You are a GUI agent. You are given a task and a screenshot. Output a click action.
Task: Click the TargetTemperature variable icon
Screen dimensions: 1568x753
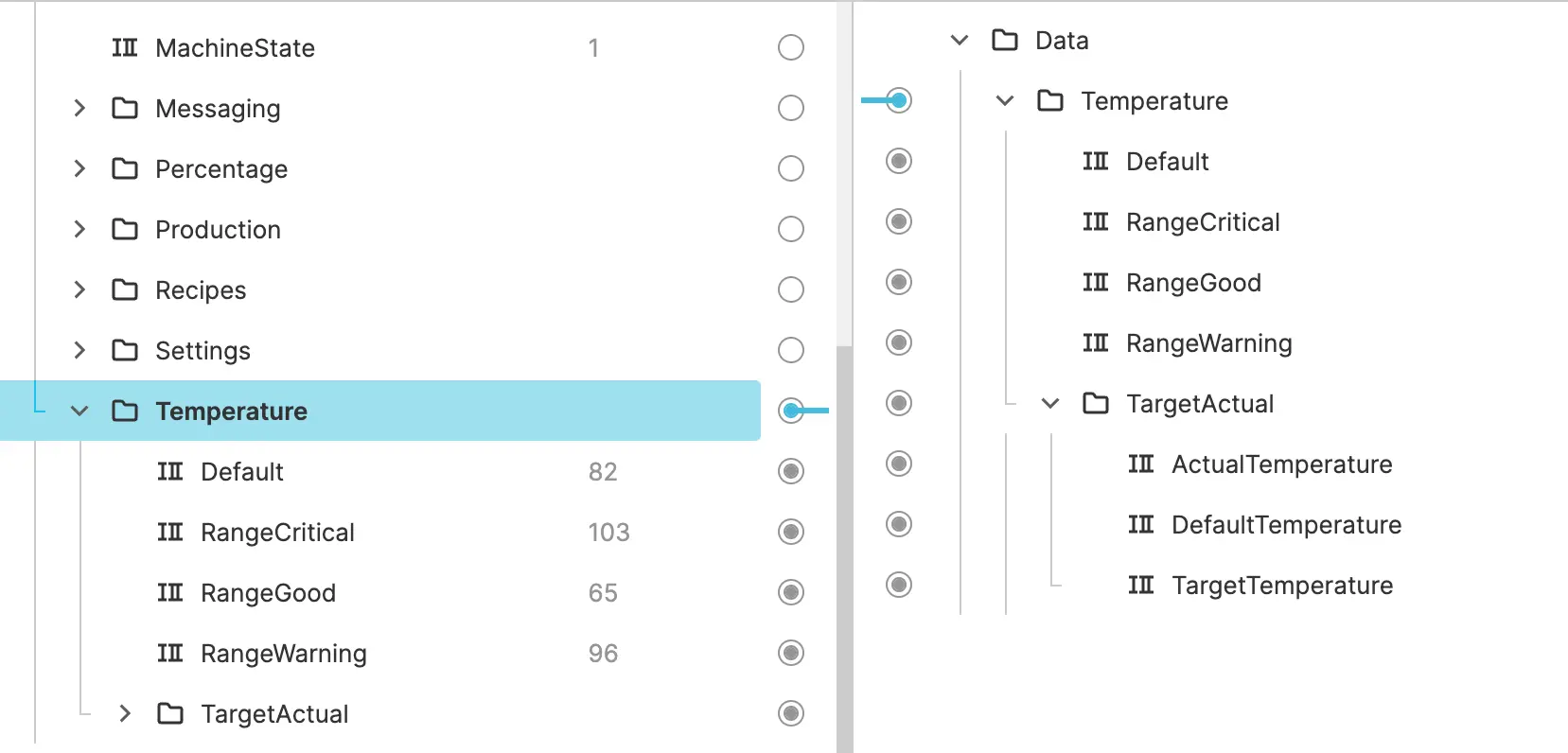coord(1140,586)
